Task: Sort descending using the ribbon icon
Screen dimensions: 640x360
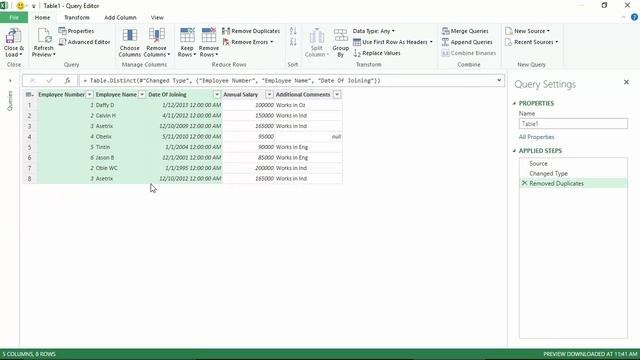Action: [293, 42]
